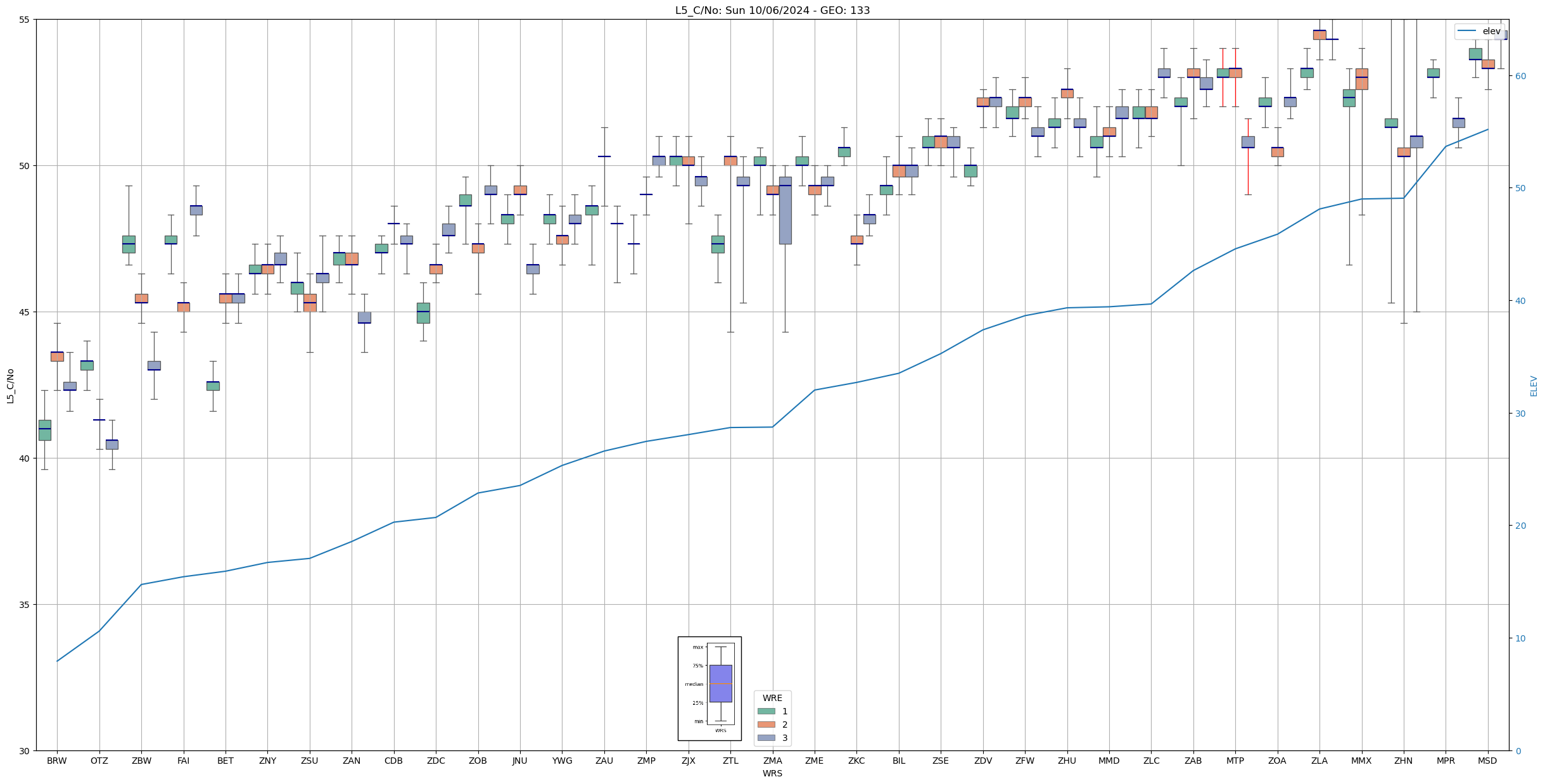Click the green WRE 1 legend swatch
1545x784 pixels.
click(766, 711)
